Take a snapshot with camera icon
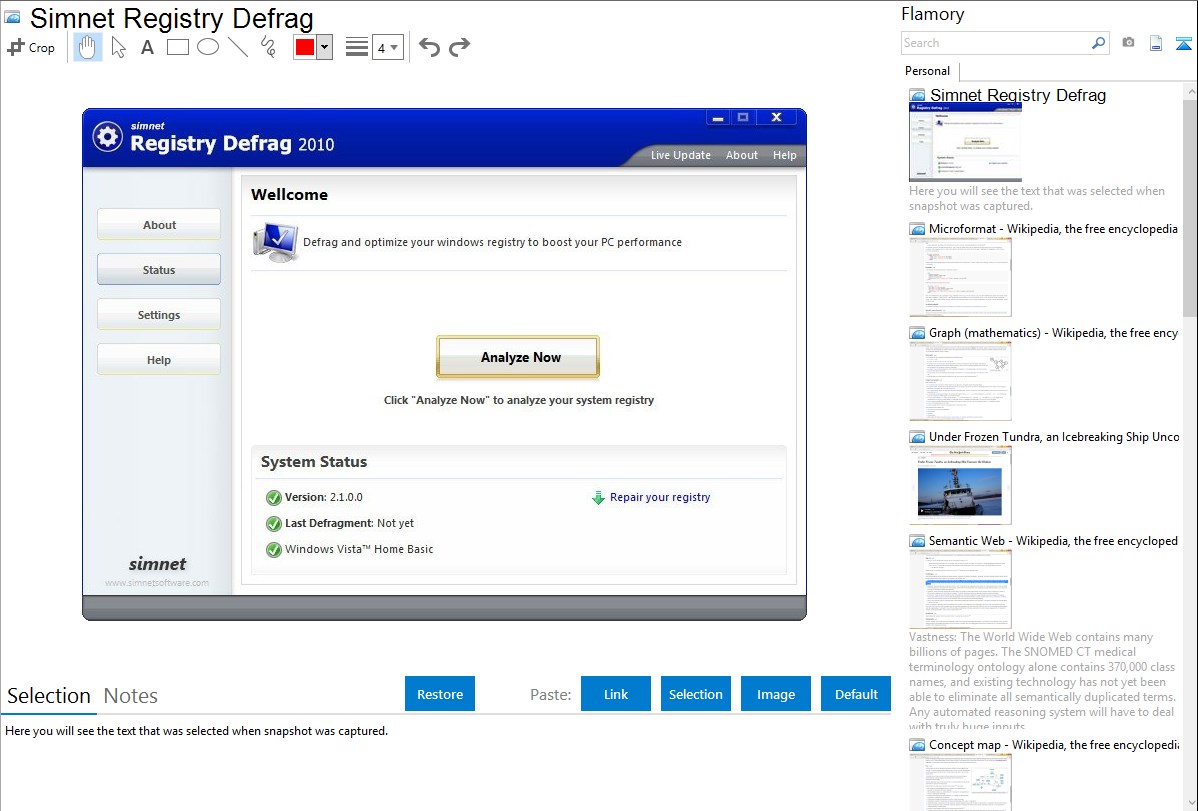This screenshot has width=1198, height=811. click(1128, 43)
